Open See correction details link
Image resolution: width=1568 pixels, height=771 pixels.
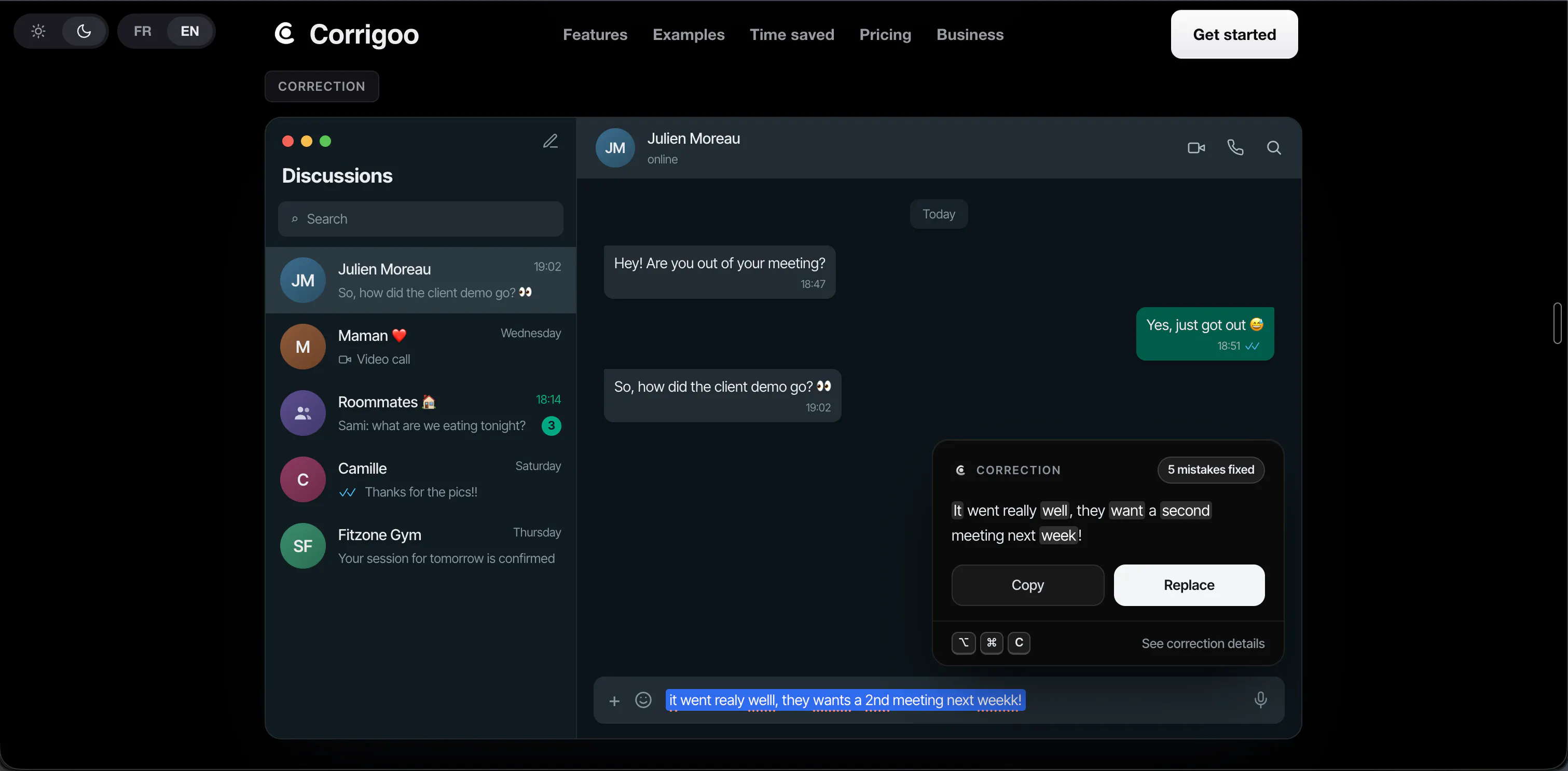pos(1203,643)
